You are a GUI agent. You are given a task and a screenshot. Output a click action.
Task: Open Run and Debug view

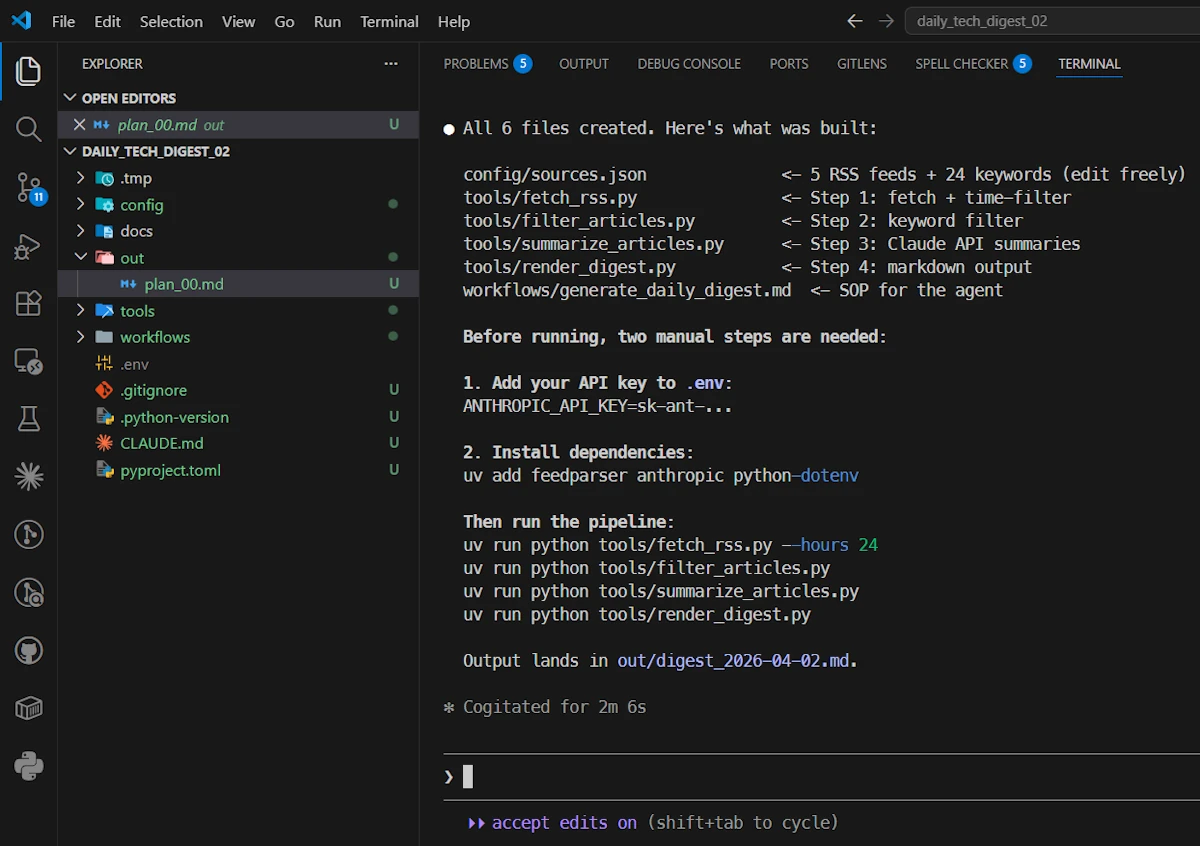coord(28,246)
